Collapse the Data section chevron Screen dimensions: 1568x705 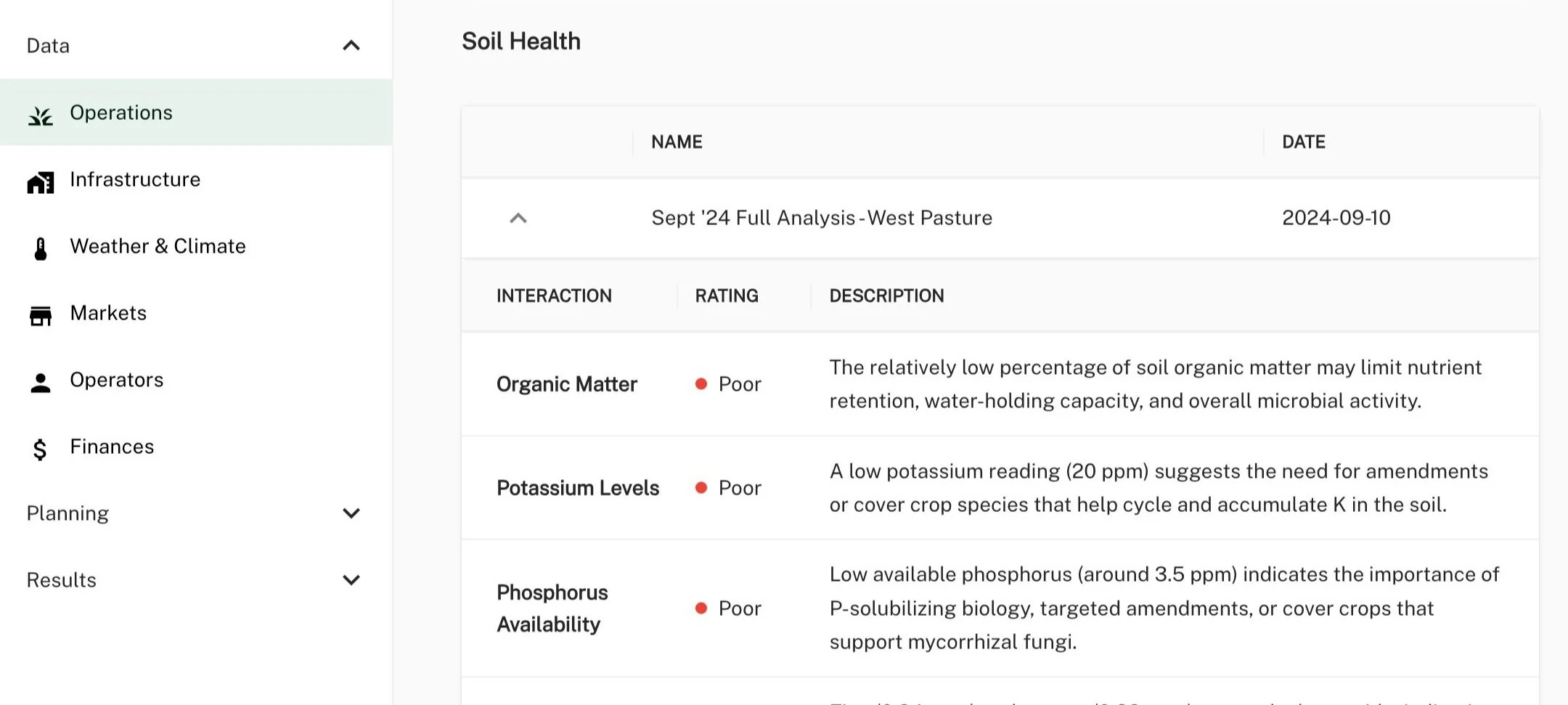tap(351, 46)
